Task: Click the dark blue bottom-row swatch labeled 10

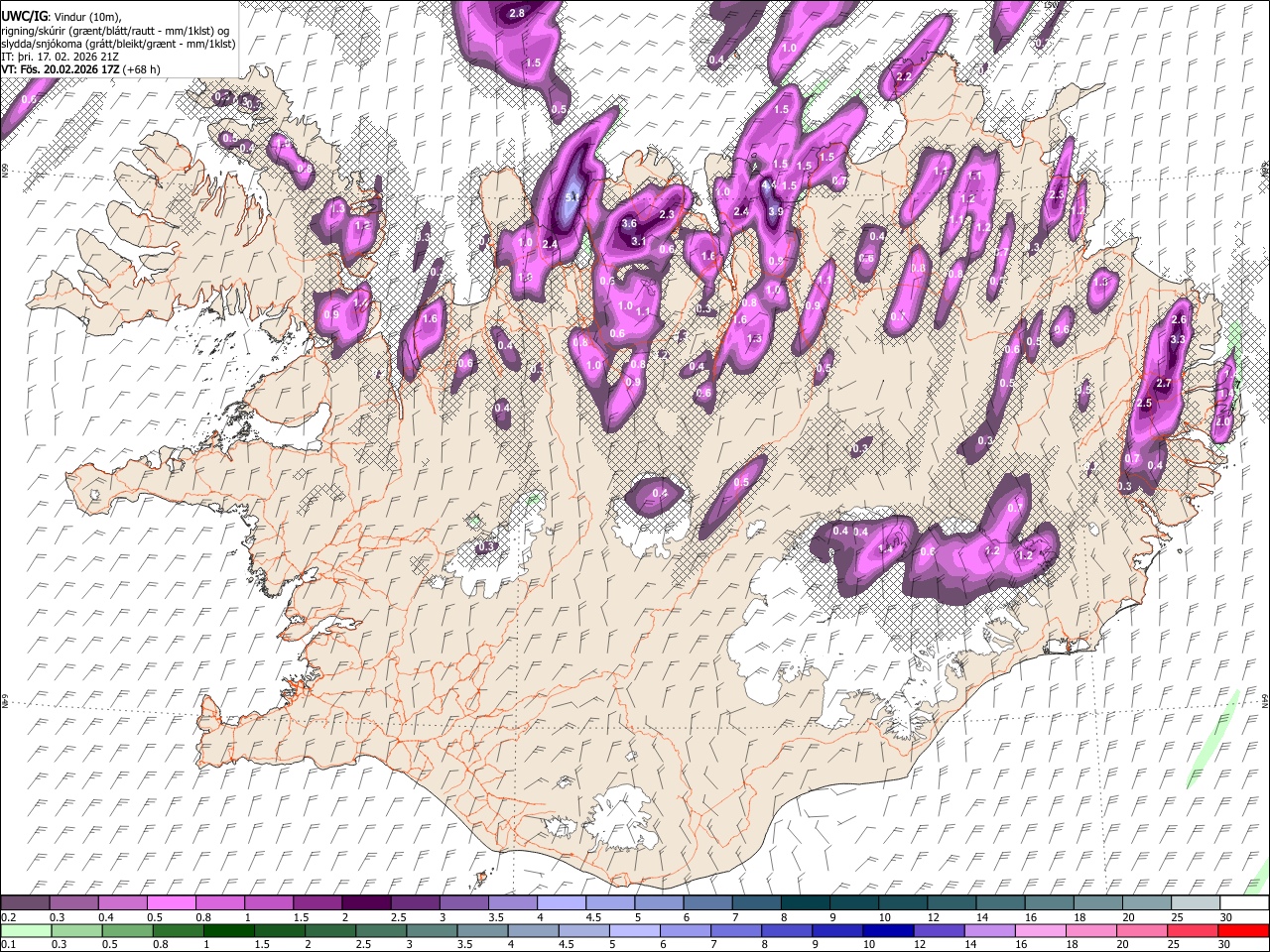Action: [888, 930]
